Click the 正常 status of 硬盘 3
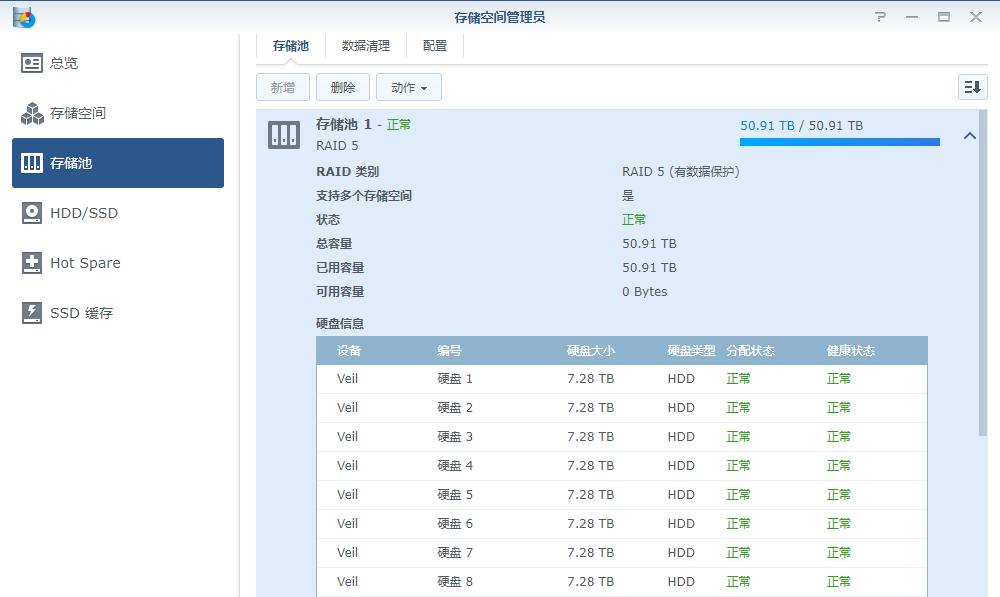Image resolution: width=1000 pixels, height=597 pixels. pos(738,436)
